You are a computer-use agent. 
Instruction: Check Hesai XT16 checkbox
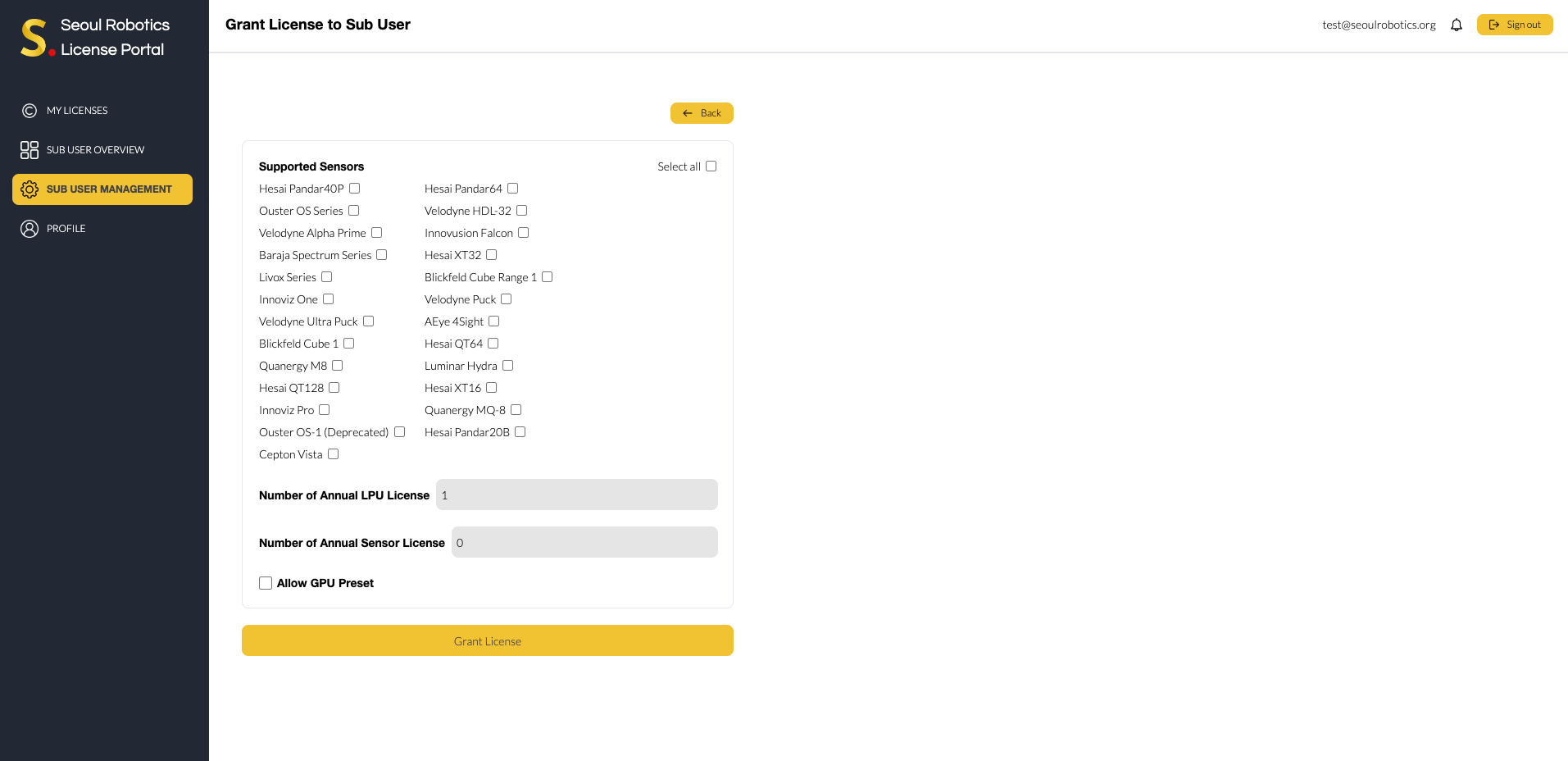[x=492, y=388]
